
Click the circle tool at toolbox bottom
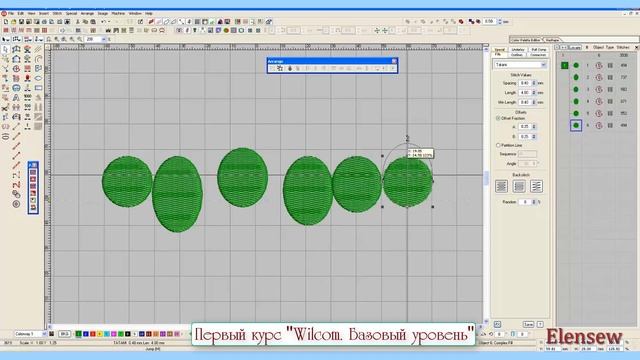pyautogui.click(x=16, y=204)
